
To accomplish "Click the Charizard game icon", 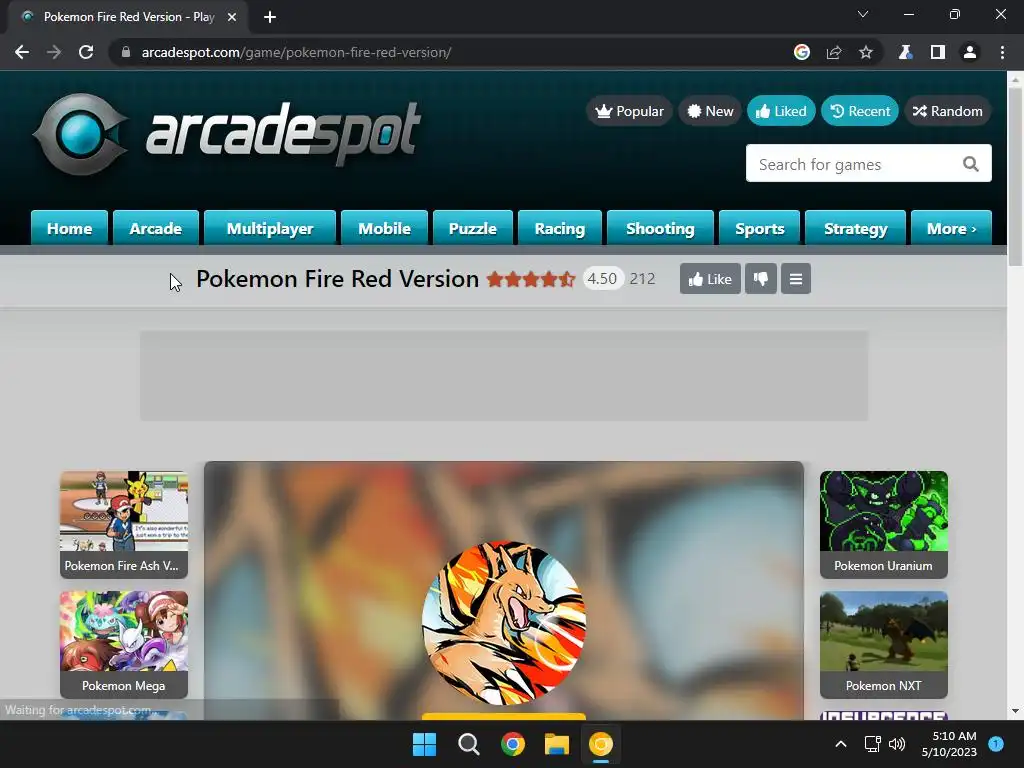I will click(504, 623).
